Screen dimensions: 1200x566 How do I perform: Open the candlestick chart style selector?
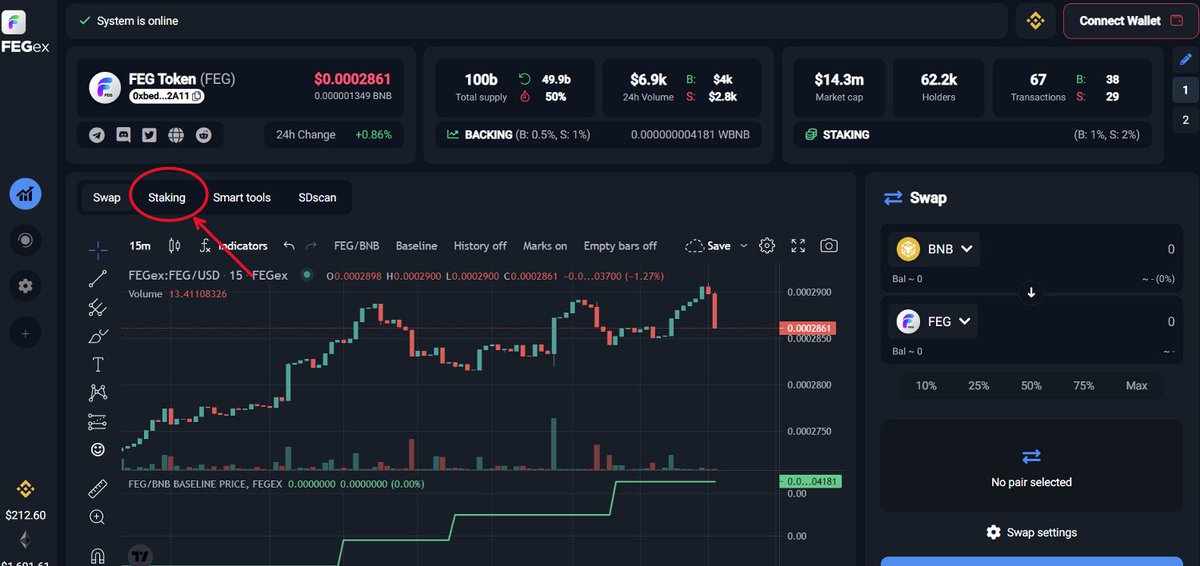click(x=174, y=246)
